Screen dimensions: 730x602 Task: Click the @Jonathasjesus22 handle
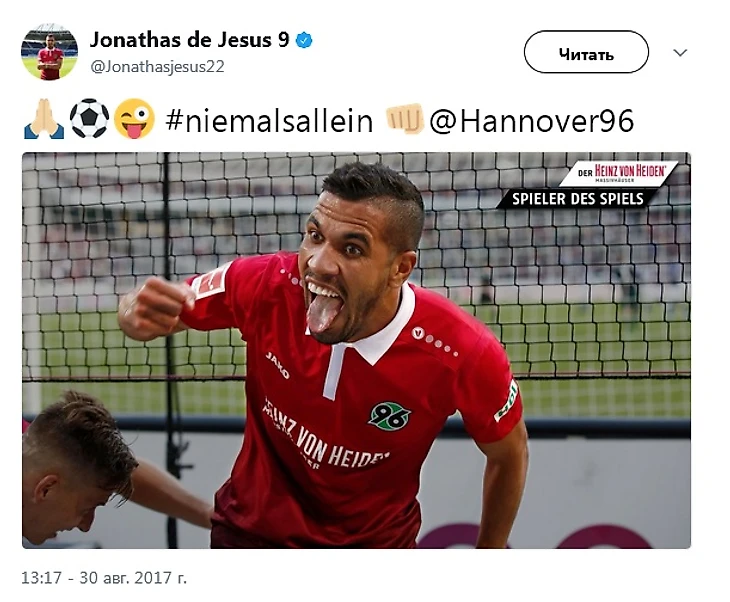point(157,67)
